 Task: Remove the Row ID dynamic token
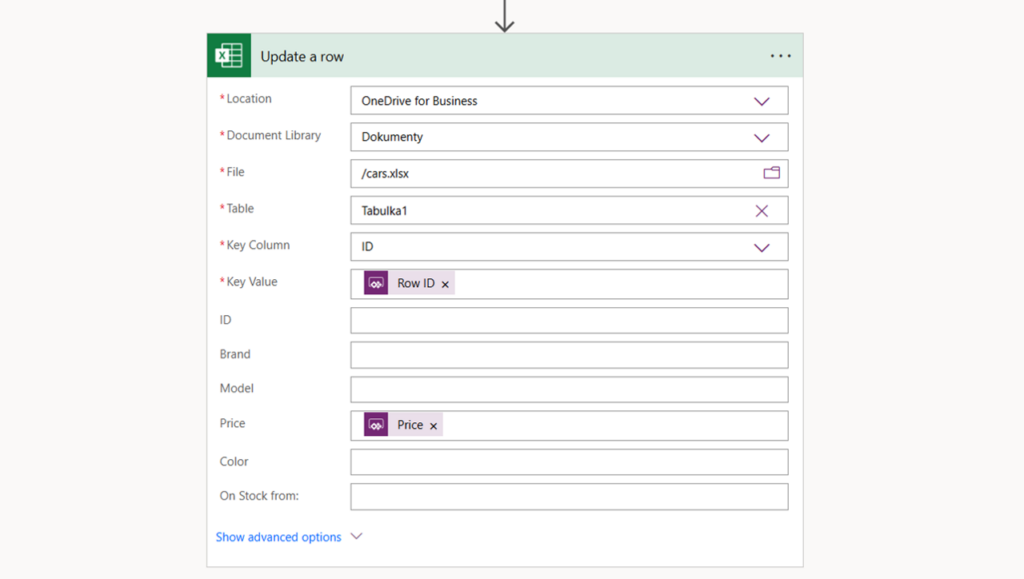click(x=445, y=284)
